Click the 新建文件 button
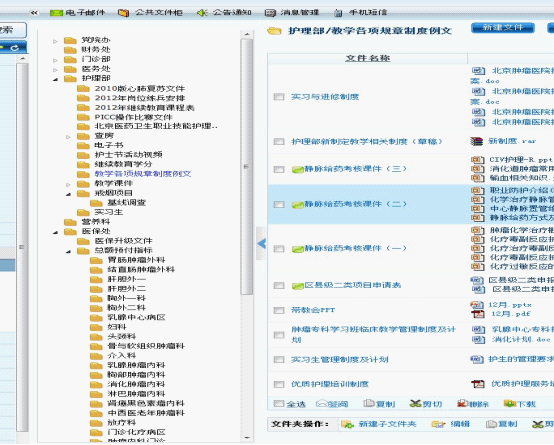Image resolution: width=554 pixels, height=445 pixels. tap(503, 28)
